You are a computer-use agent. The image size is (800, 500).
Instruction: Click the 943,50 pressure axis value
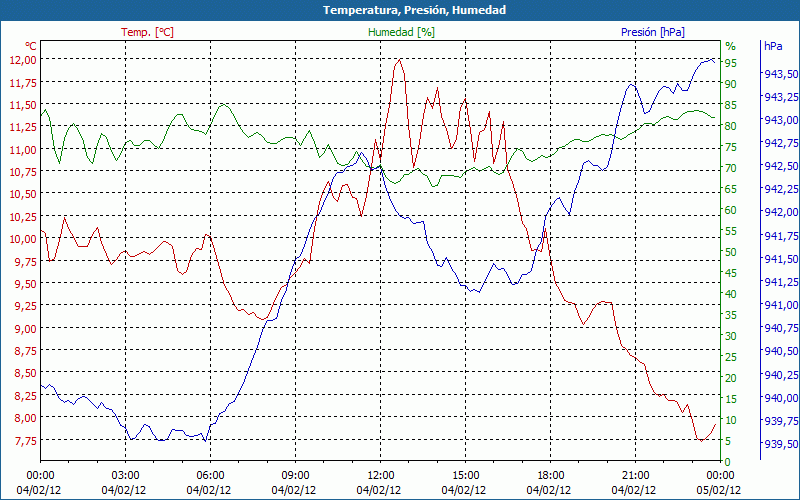pyautogui.click(x=781, y=74)
